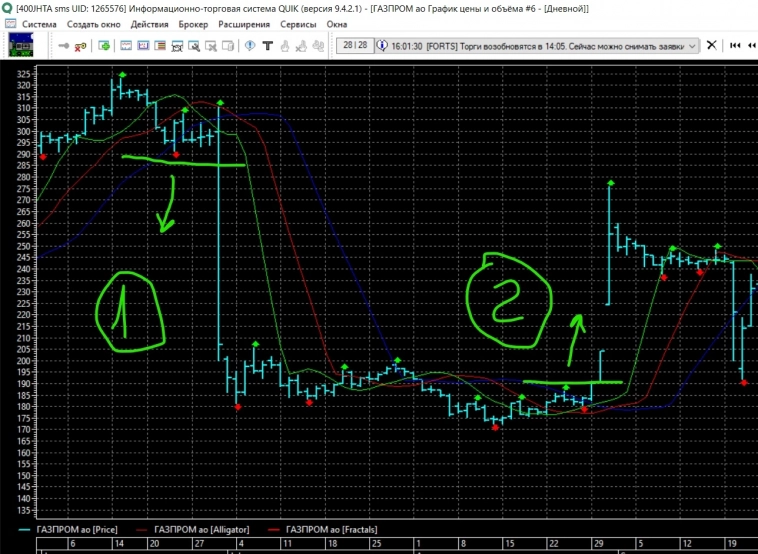This screenshot has height=554, width=758.
Task: Click the disconnect key icon with red cross
Action: point(82,46)
